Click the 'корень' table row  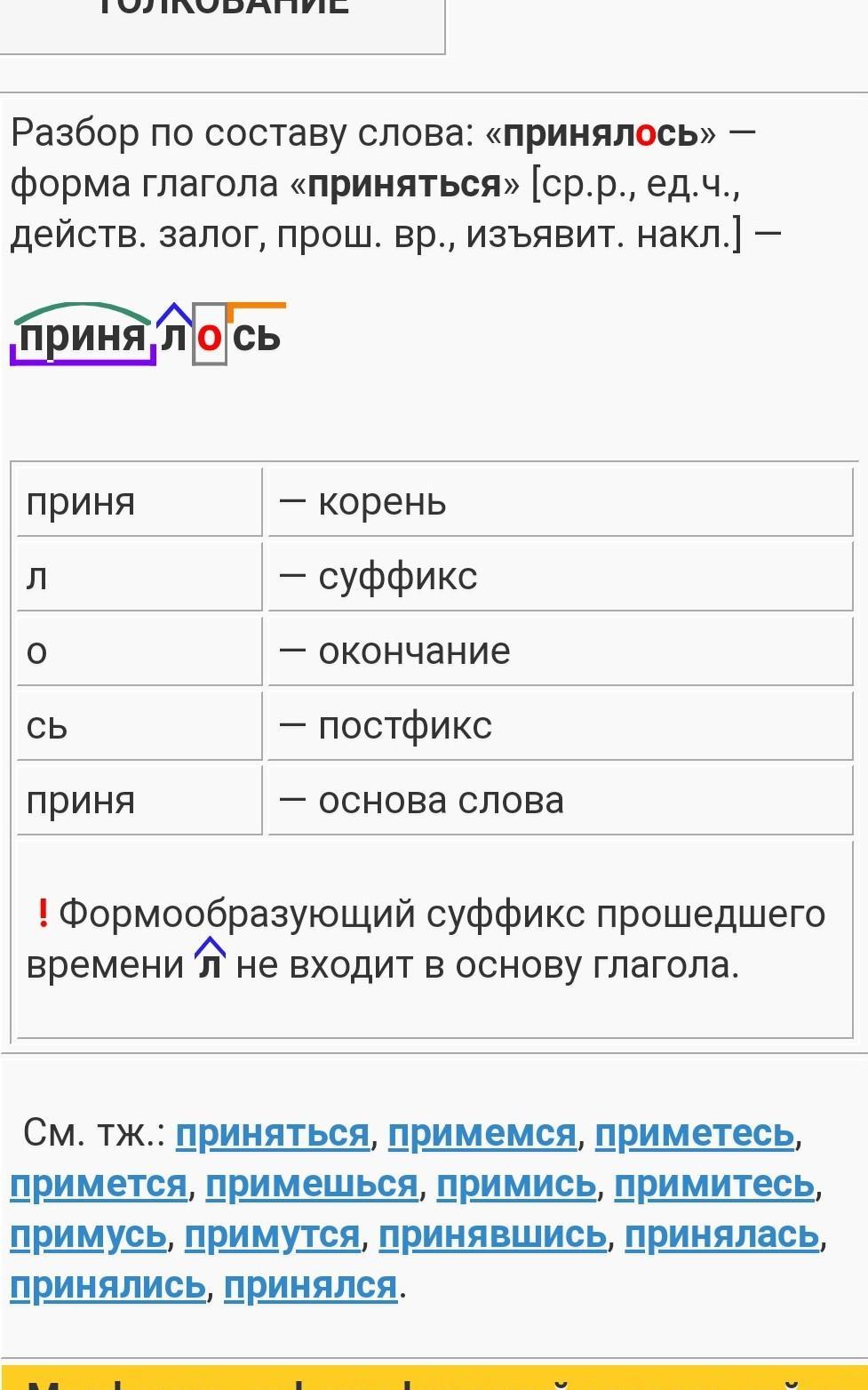click(x=434, y=502)
